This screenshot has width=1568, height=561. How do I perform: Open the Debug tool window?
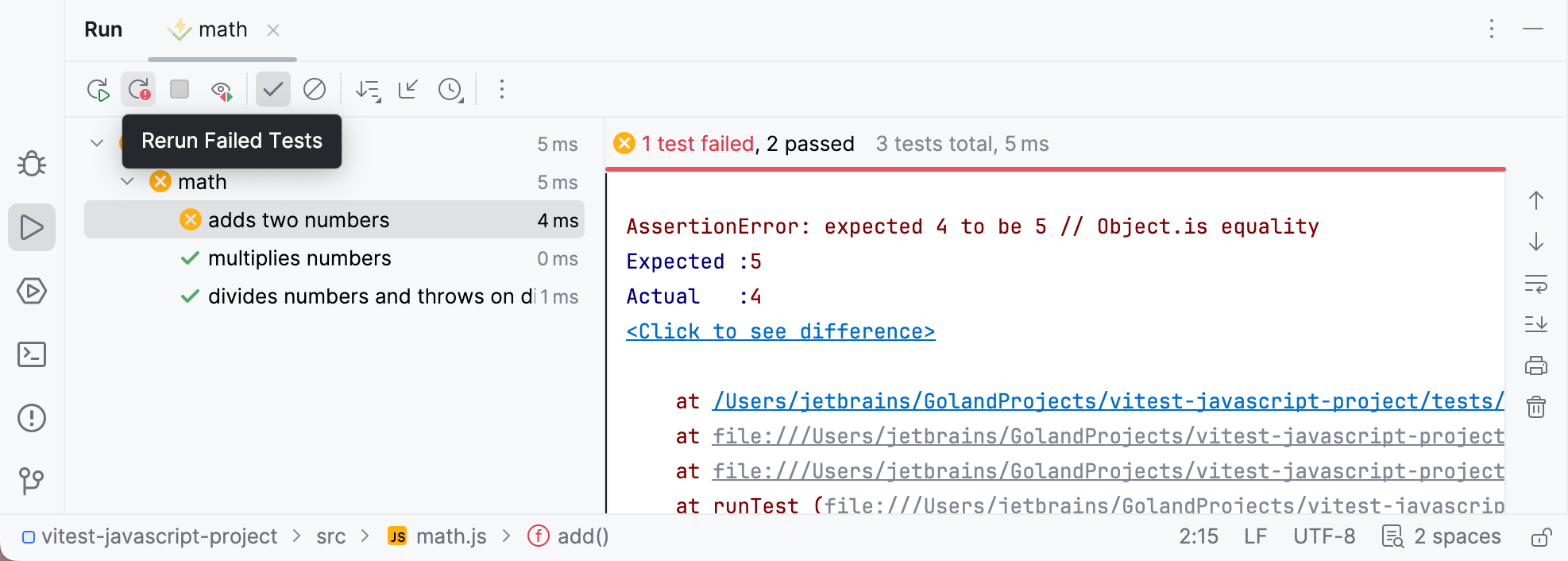pos(32,164)
